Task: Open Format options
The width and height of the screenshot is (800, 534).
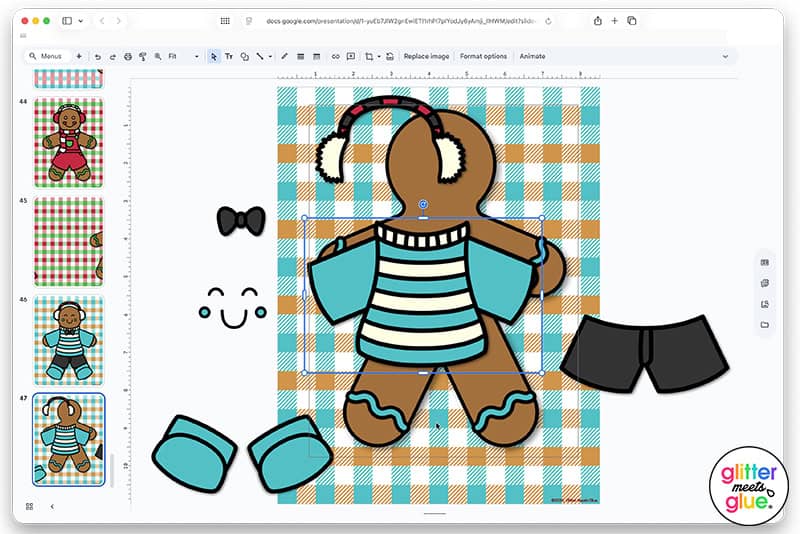Action: coord(483,57)
